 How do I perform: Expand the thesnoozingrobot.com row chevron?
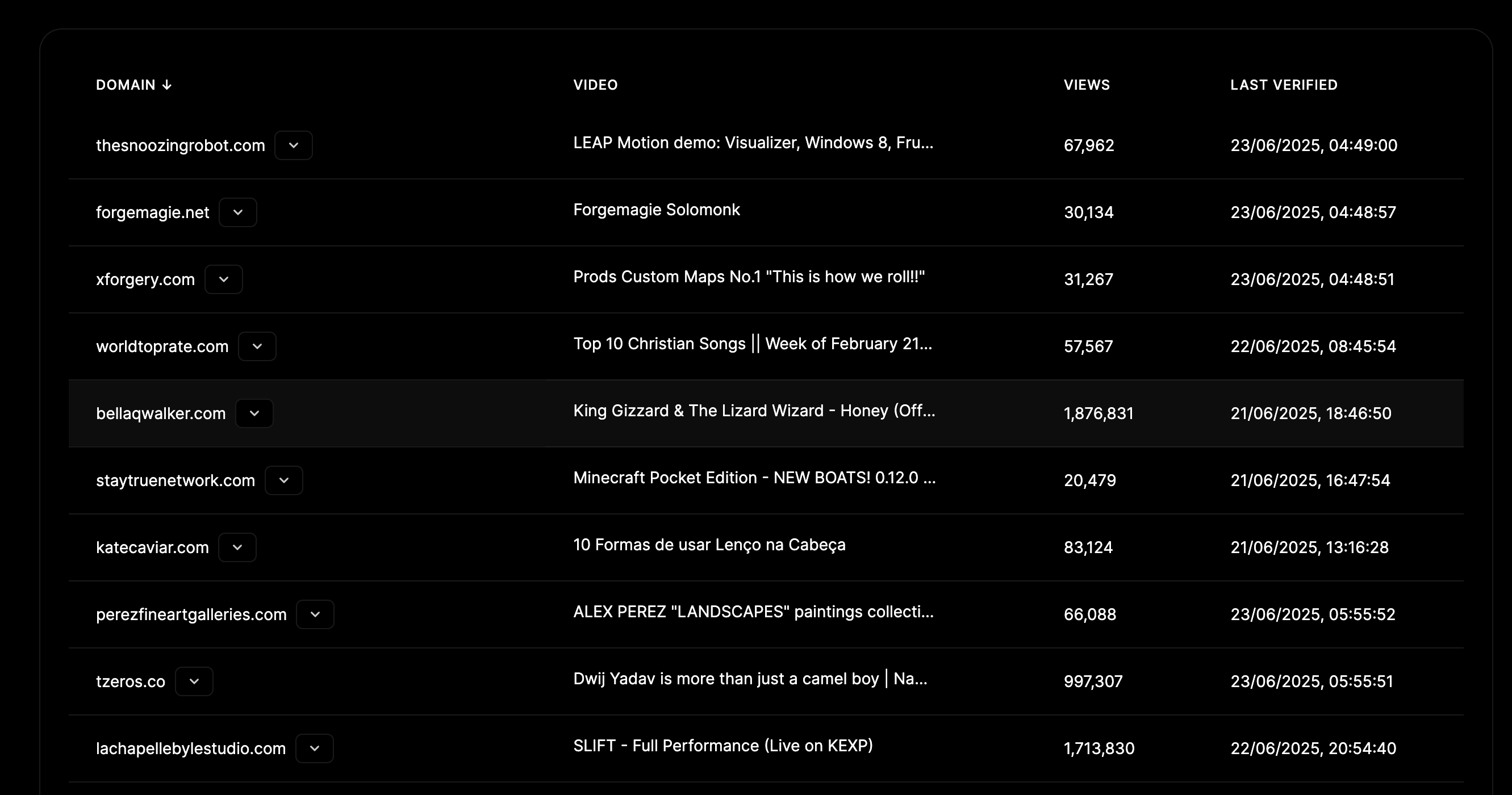pos(294,145)
